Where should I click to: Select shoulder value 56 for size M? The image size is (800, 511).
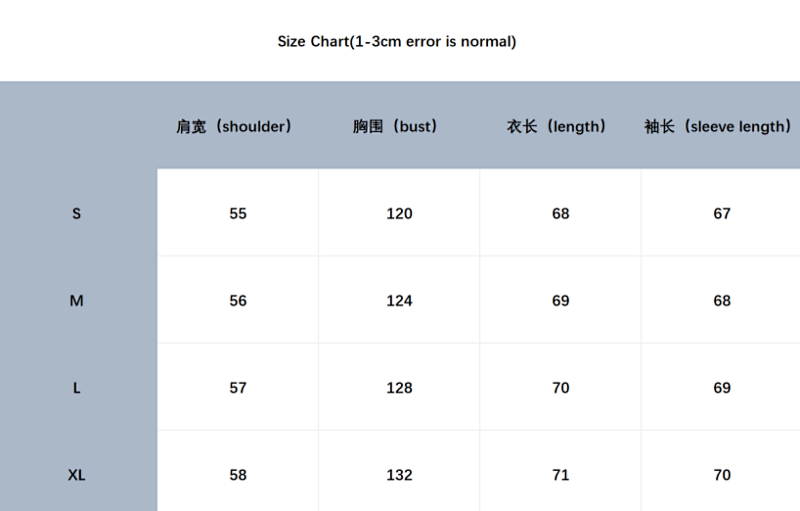tap(238, 300)
